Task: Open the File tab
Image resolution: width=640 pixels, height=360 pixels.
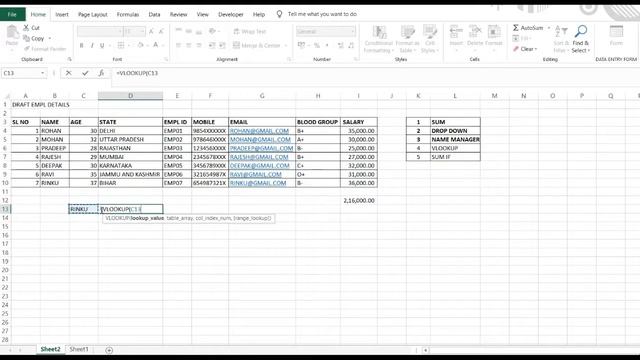Action: click(x=12, y=14)
